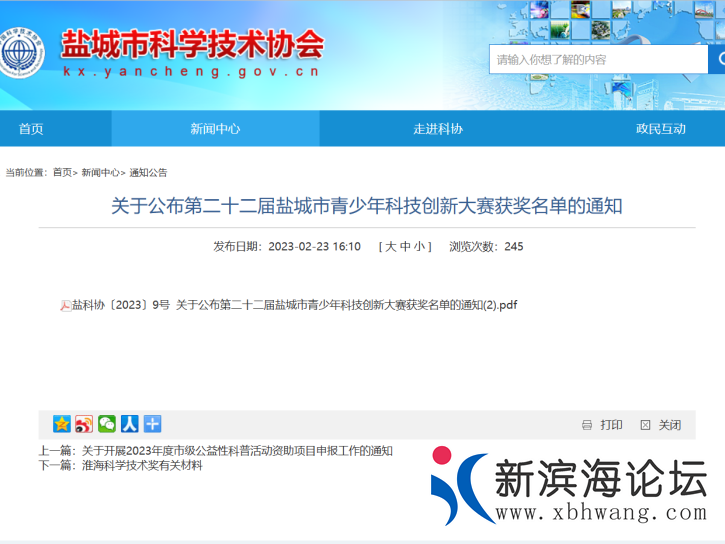Open previous article about 2023年度市级公益性科普活动
Viewport: 725px width, 544px height.
coord(237,451)
